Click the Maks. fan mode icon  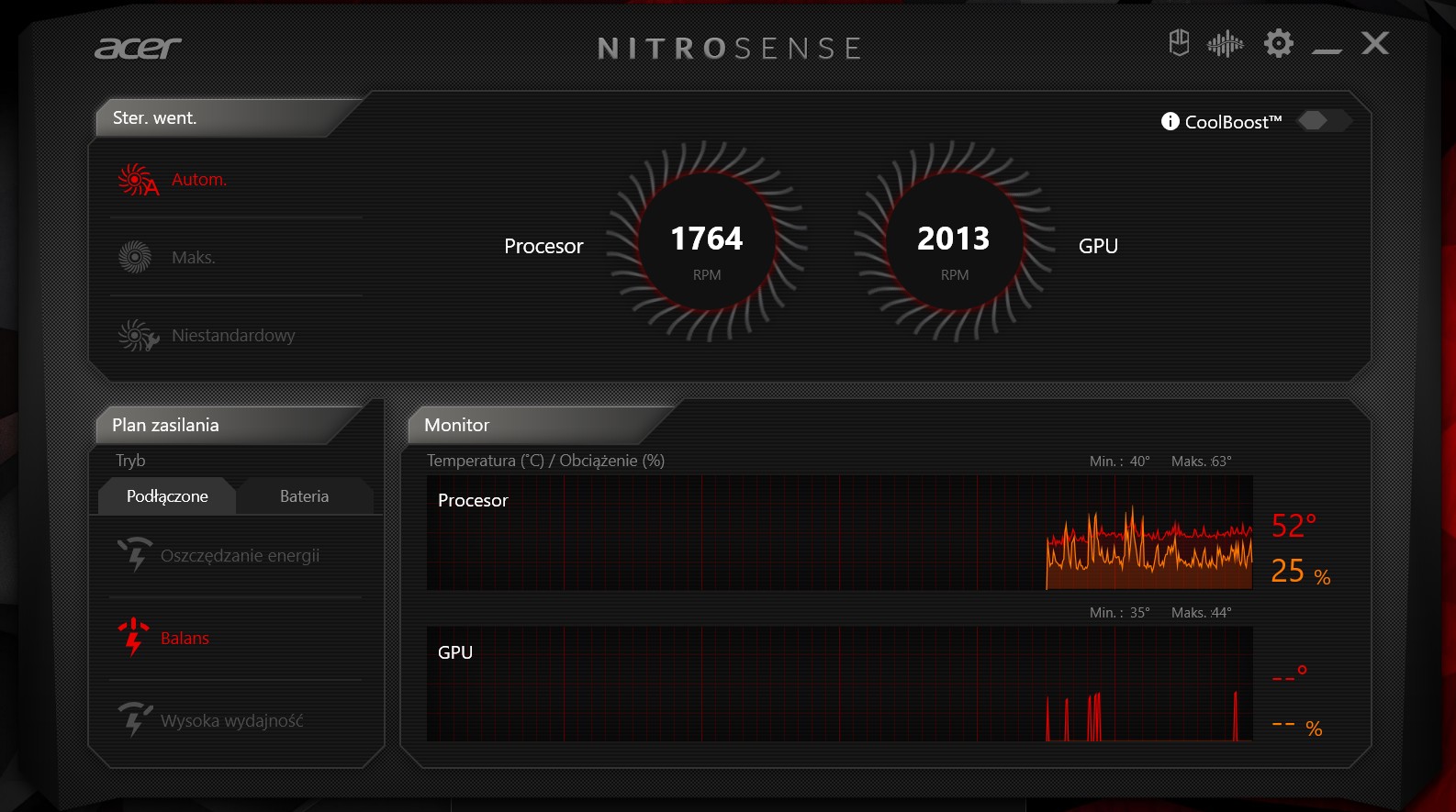[135, 257]
